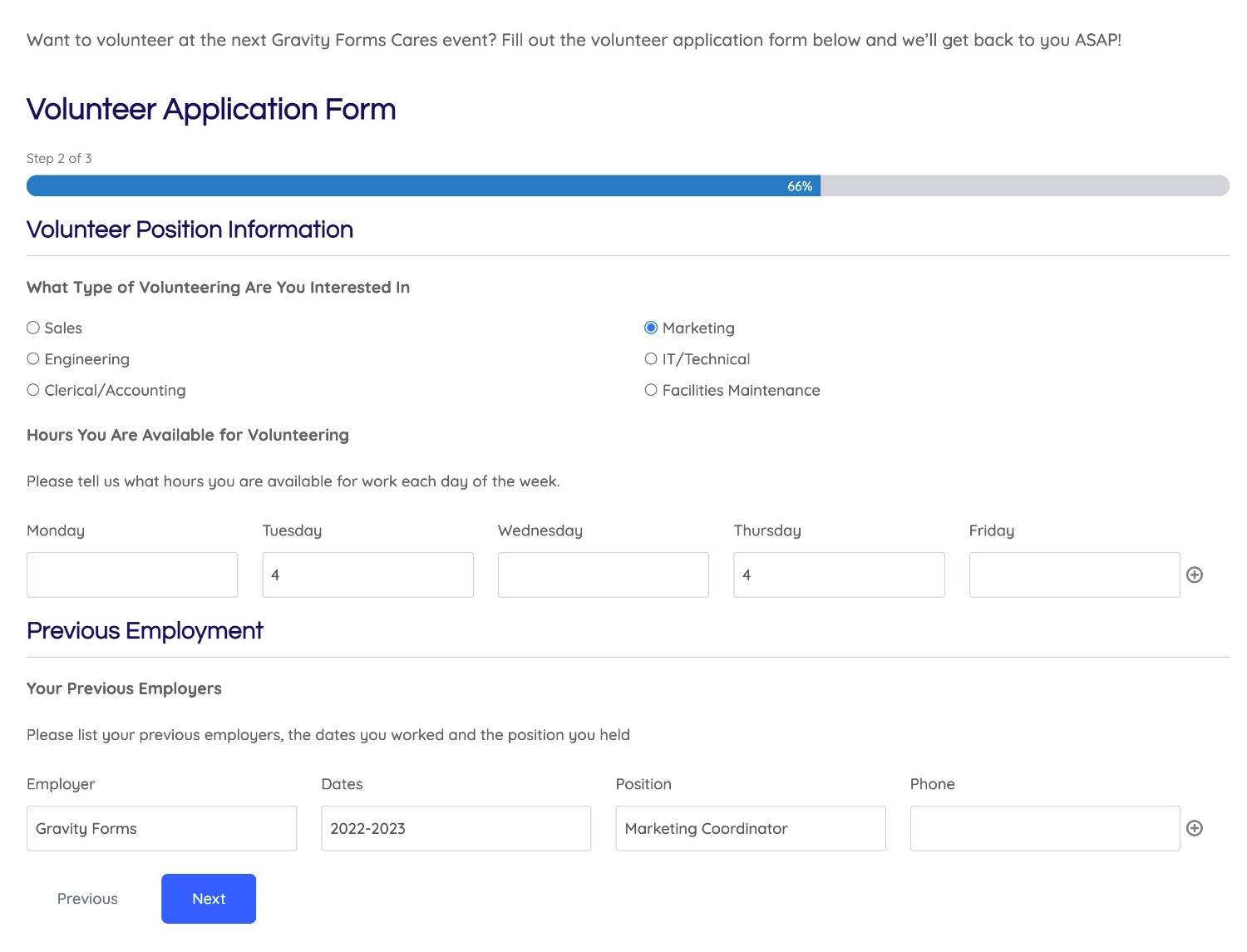Click the Thursday hours field
This screenshot has height=952, width=1247.
pos(840,575)
